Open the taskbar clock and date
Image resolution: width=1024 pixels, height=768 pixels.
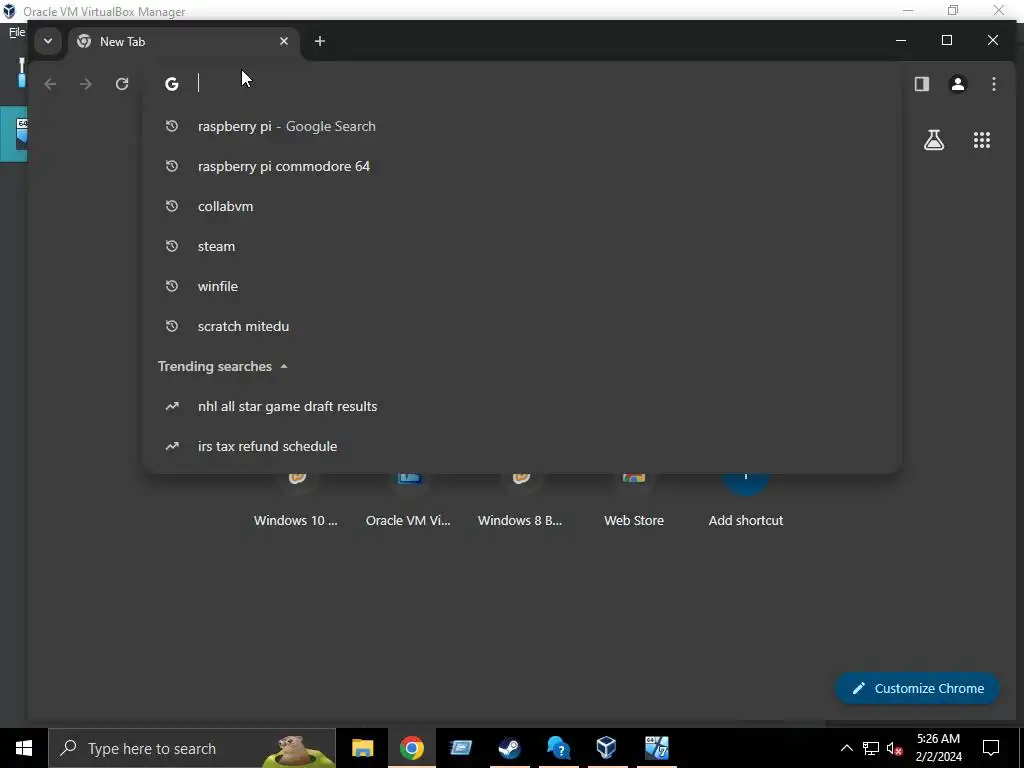click(939, 748)
